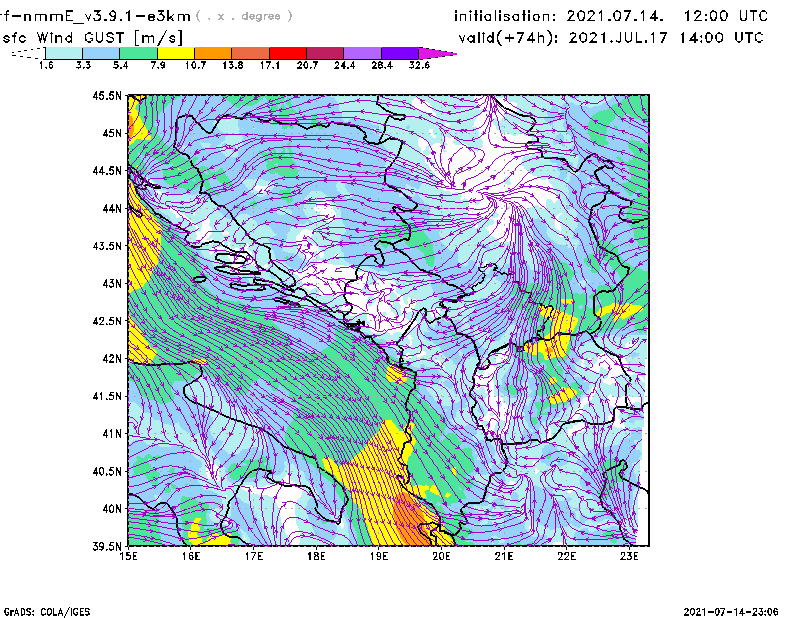This screenshot has height=618, width=800.
Task: Click the red 17.1–20.7 legend swatch
Action: pos(287,53)
